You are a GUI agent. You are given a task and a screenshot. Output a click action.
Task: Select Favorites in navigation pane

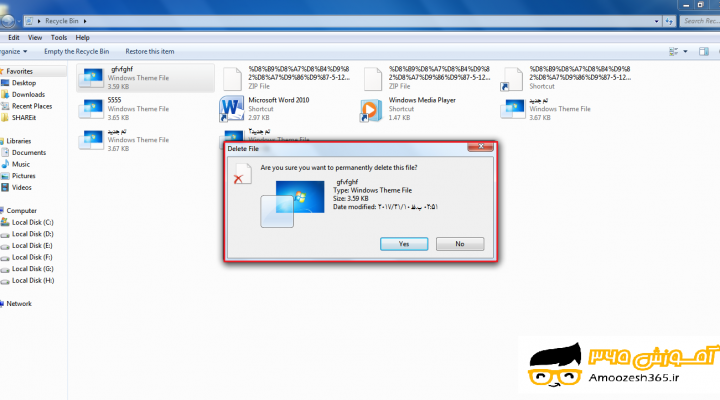point(19,71)
